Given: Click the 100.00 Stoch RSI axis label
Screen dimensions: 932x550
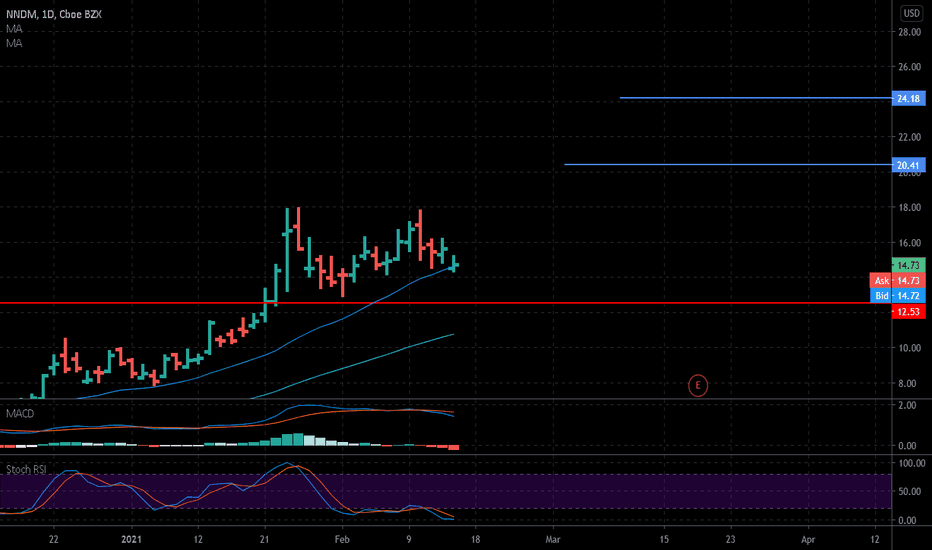Looking at the screenshot, I should coord(911,463).
